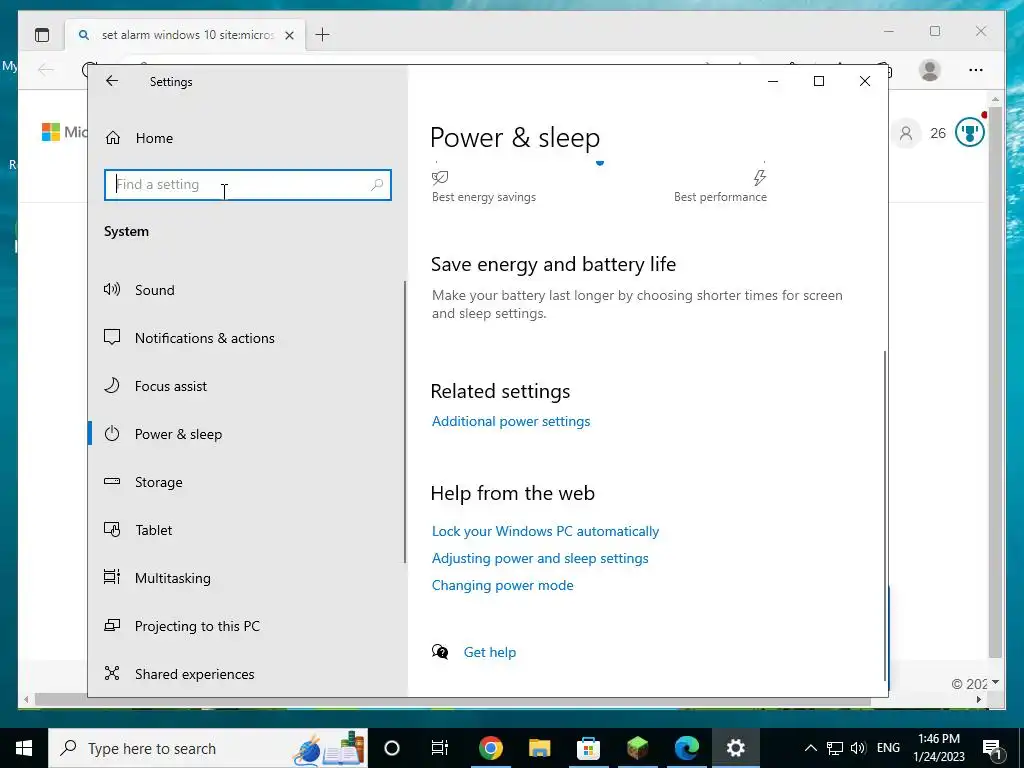
Task: Open the clock and date flyout
Action: point(939,748)
